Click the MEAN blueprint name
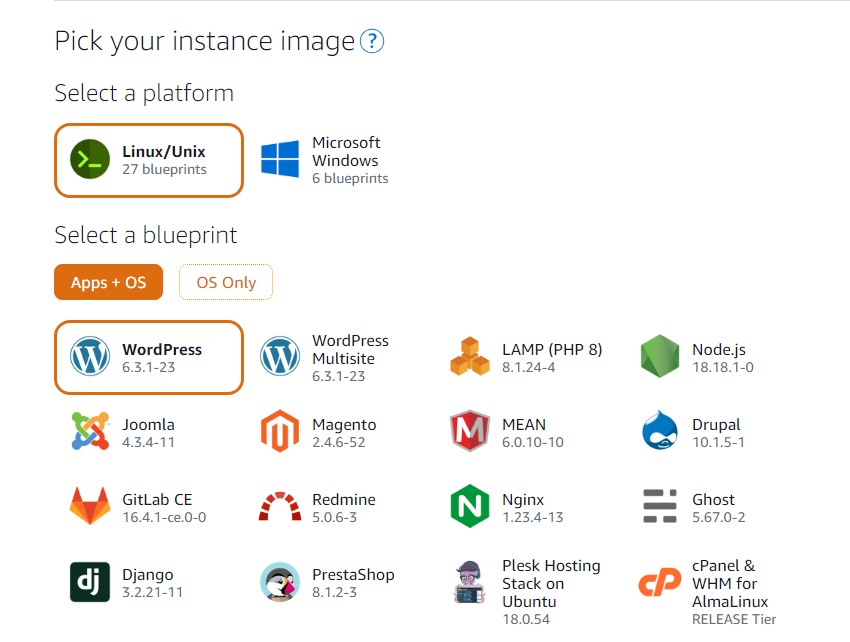Viewport: 850px width, 642px height. point(524,425)
